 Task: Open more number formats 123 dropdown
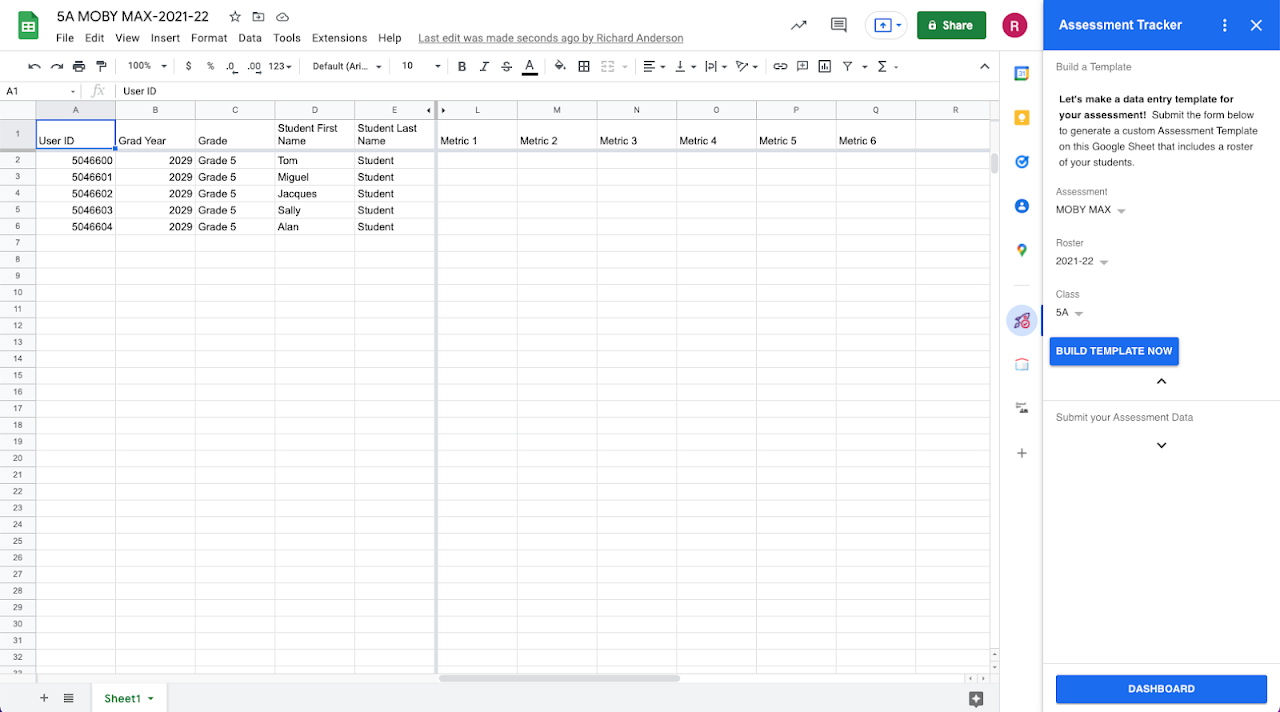(x=281, y=66)
